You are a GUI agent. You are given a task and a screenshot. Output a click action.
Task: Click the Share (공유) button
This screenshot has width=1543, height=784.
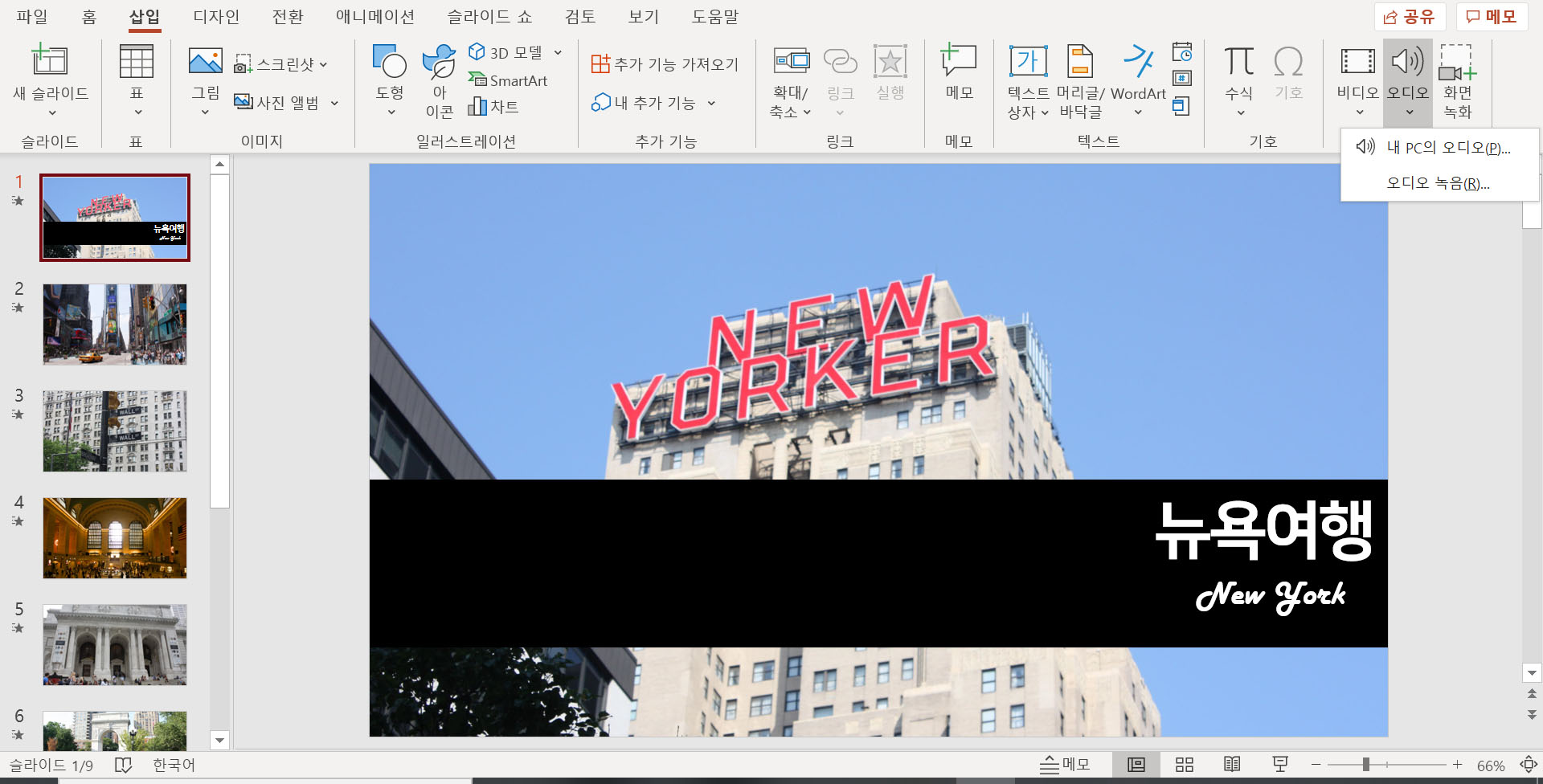coord(1410,17)
